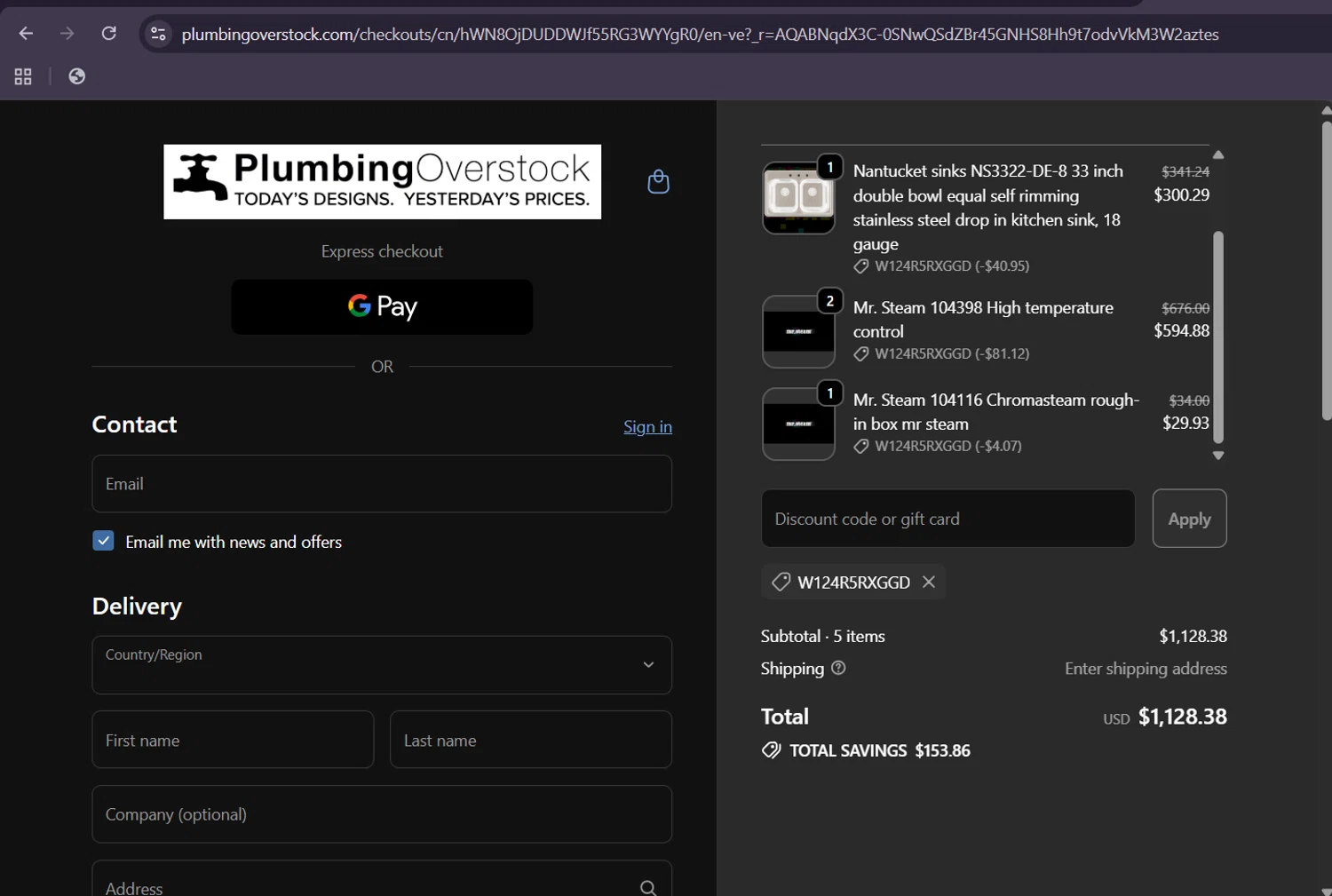Click the quantity badge 2 on Mr. Steam item
The width and height of the screenshot is (1332, 896).
tap(829, 301)
